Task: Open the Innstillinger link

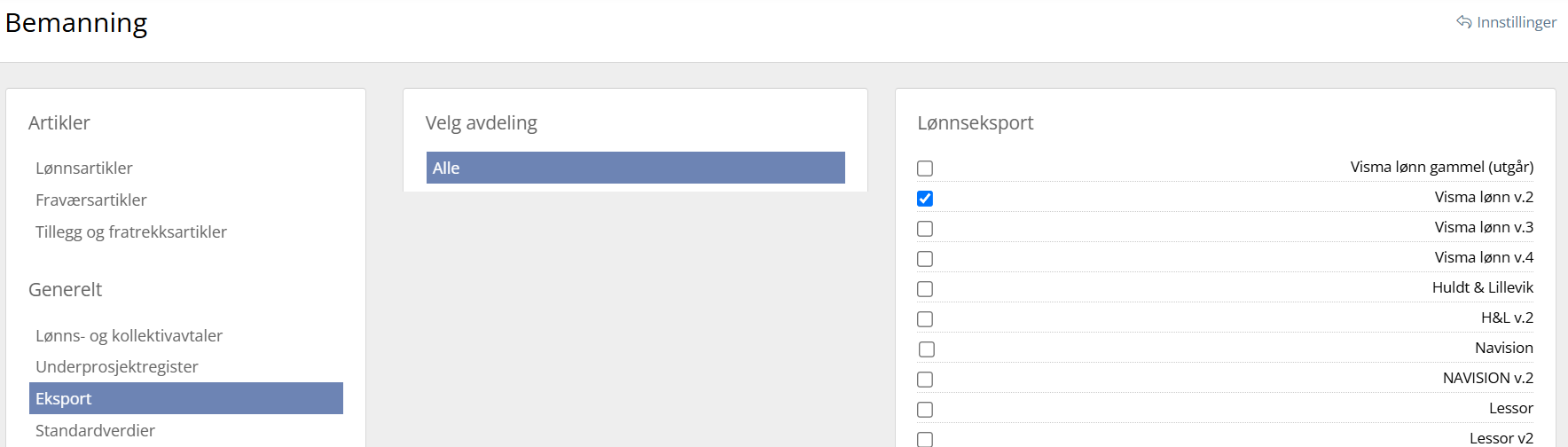Action: click(1516, 22)
